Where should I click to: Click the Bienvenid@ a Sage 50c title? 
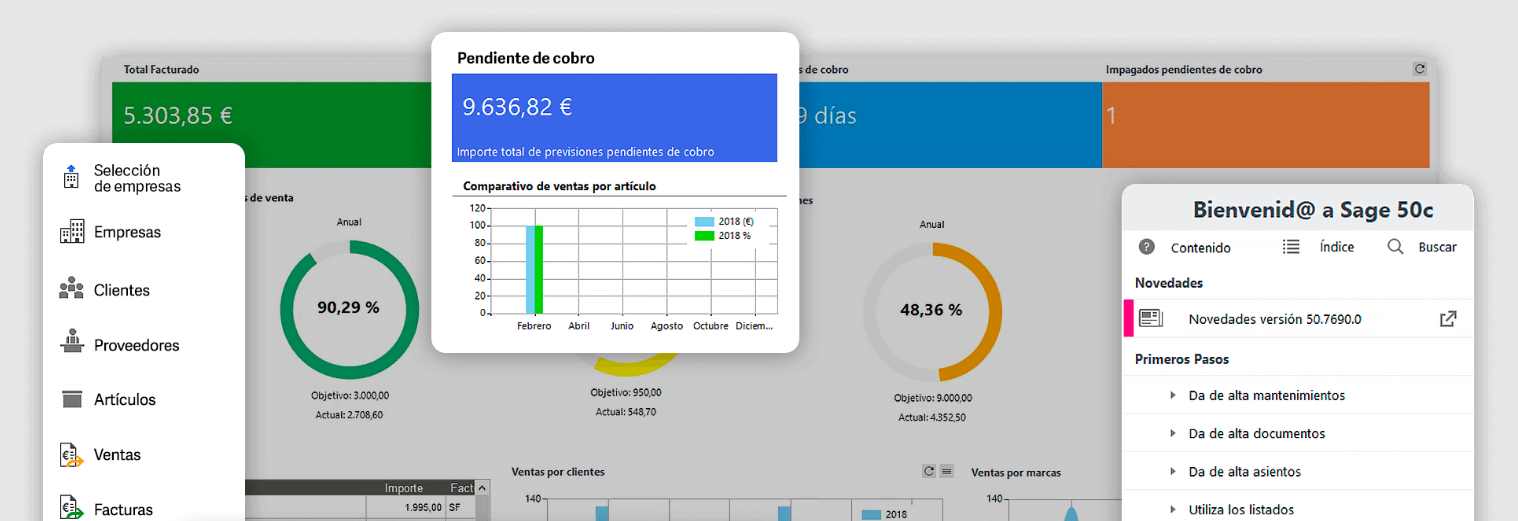[x=1313, y=210]
